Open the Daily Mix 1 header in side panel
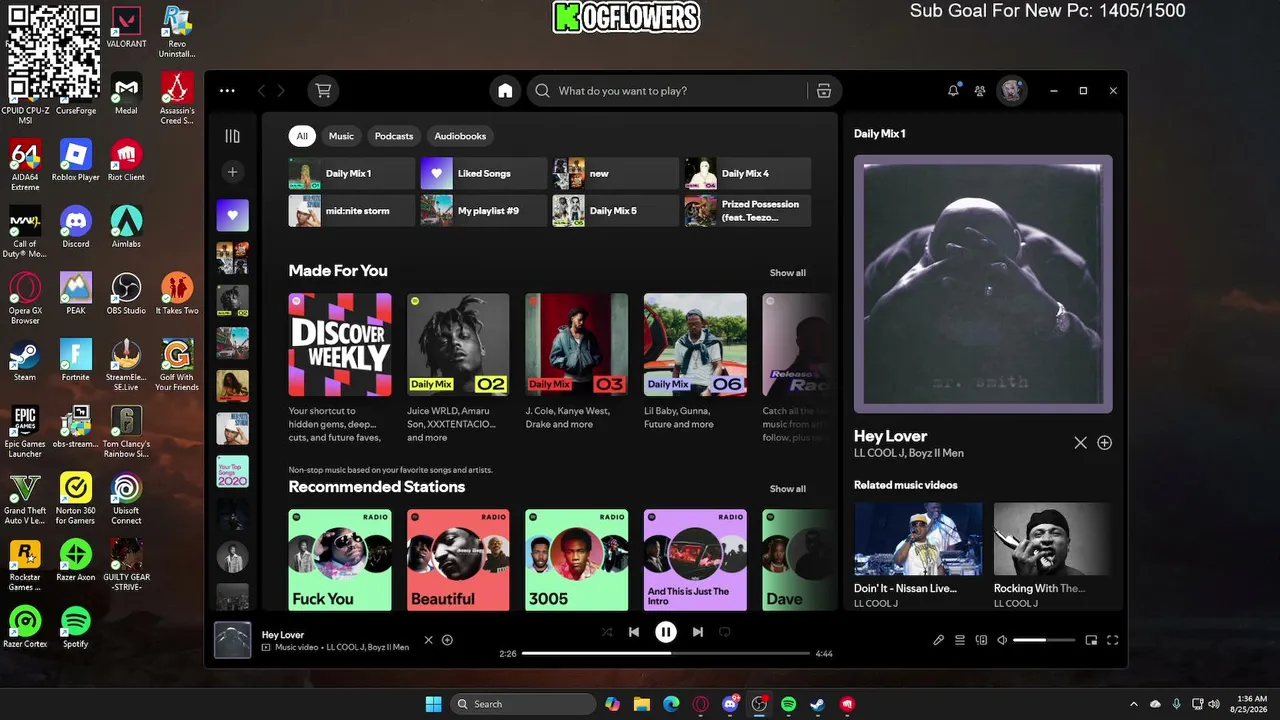This screenshot has height=720, width=1280. pyautogui.click(x=880, y=134)
